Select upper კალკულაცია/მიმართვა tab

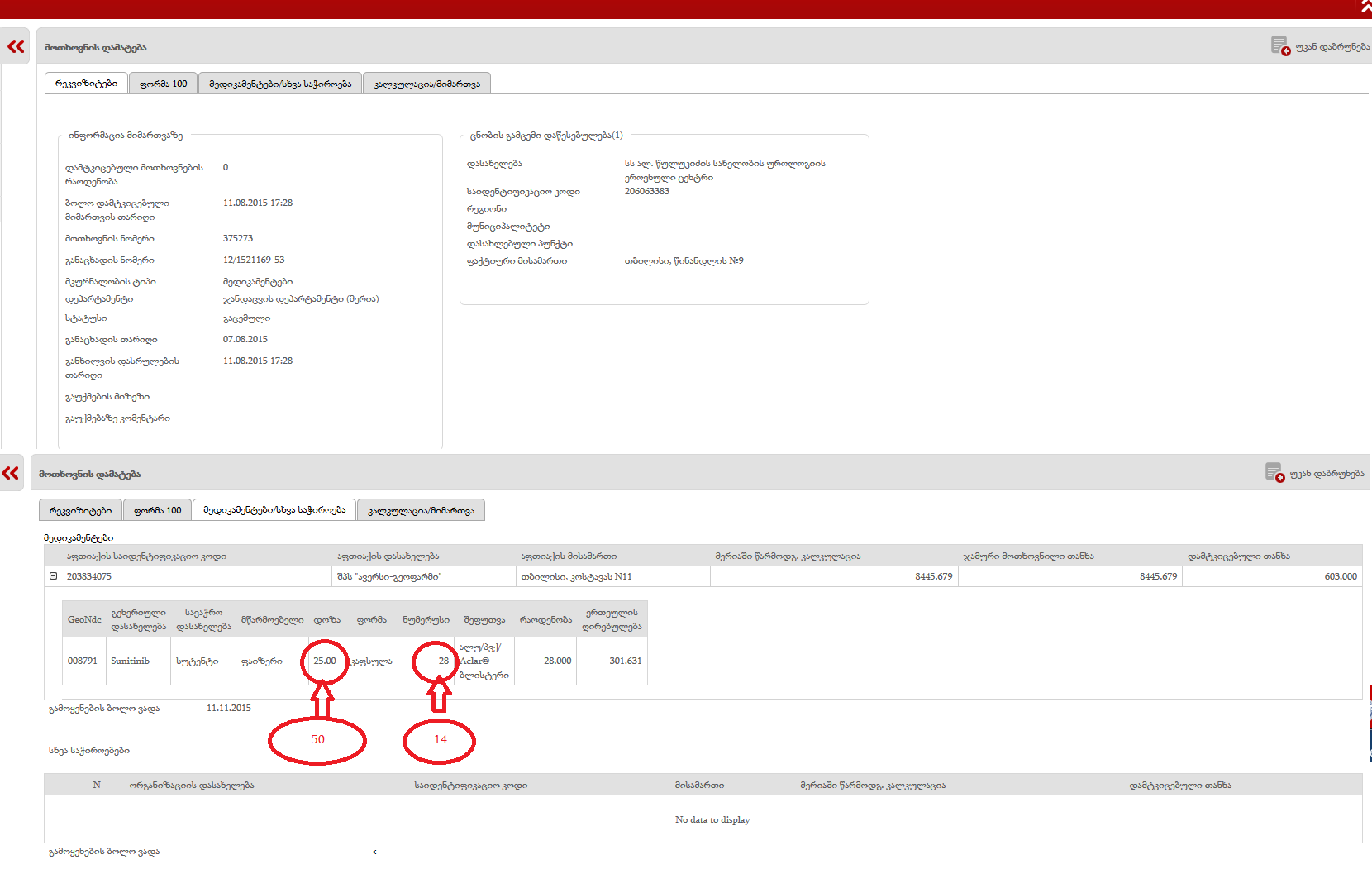pyautogui.click(x=426, y=84)
